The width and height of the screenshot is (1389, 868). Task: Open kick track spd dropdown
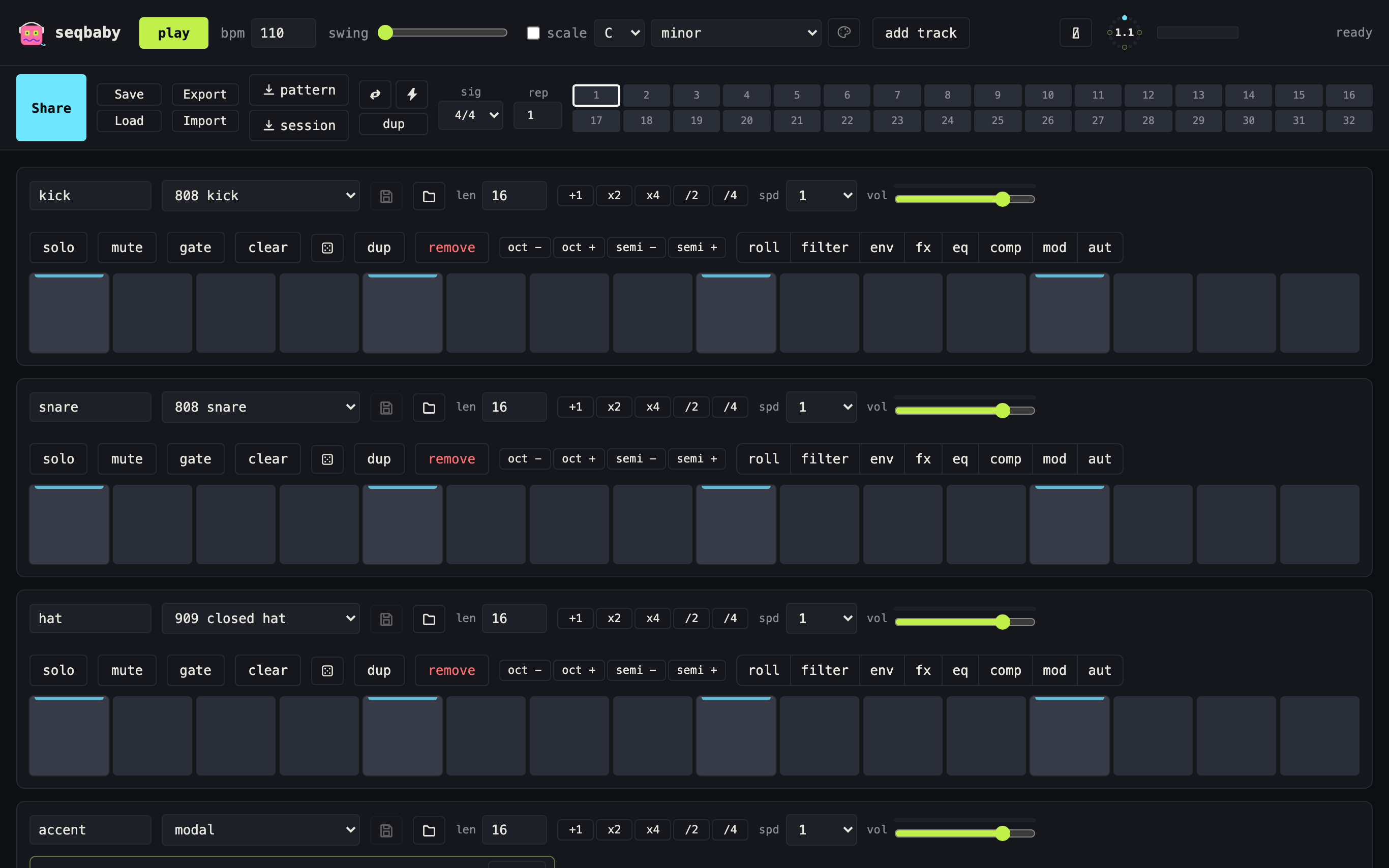pyautogui.click(x=821, y=196)
